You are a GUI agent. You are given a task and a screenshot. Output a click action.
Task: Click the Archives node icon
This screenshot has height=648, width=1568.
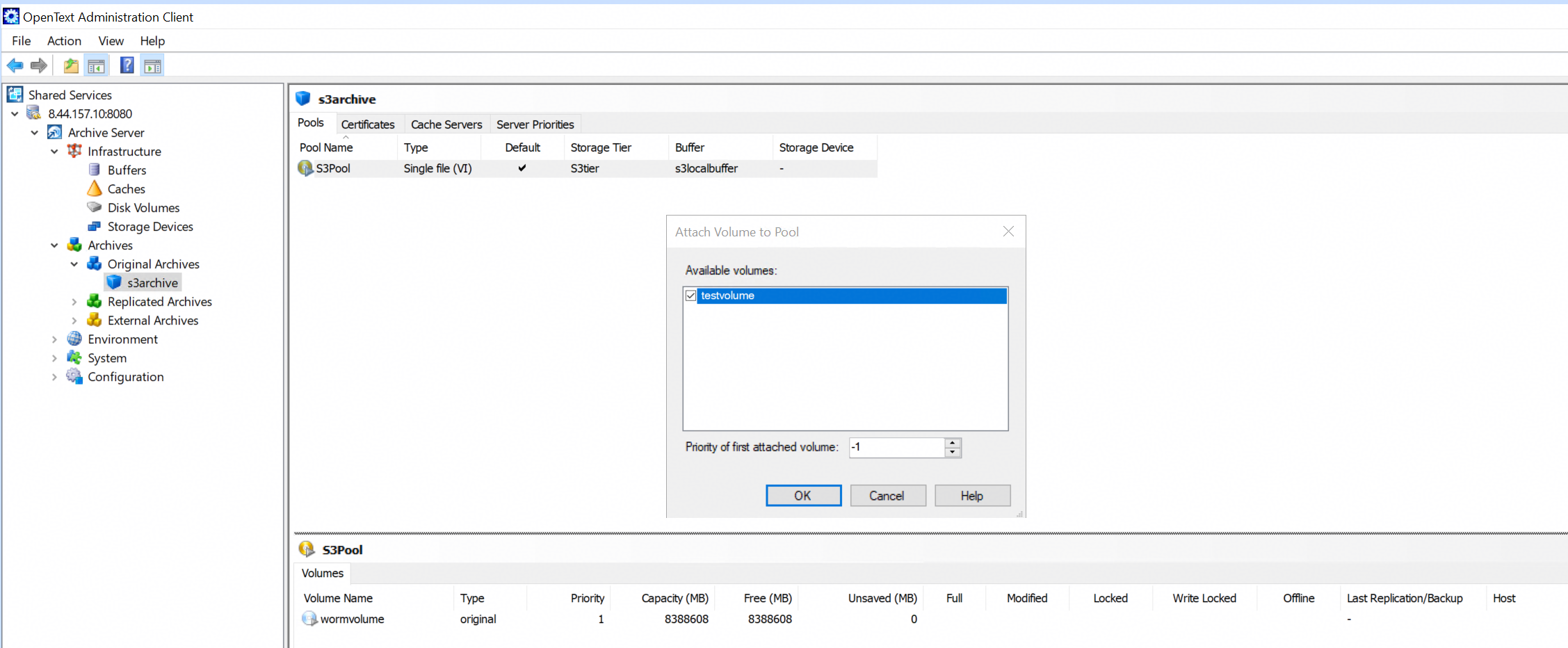pos(74,245)
